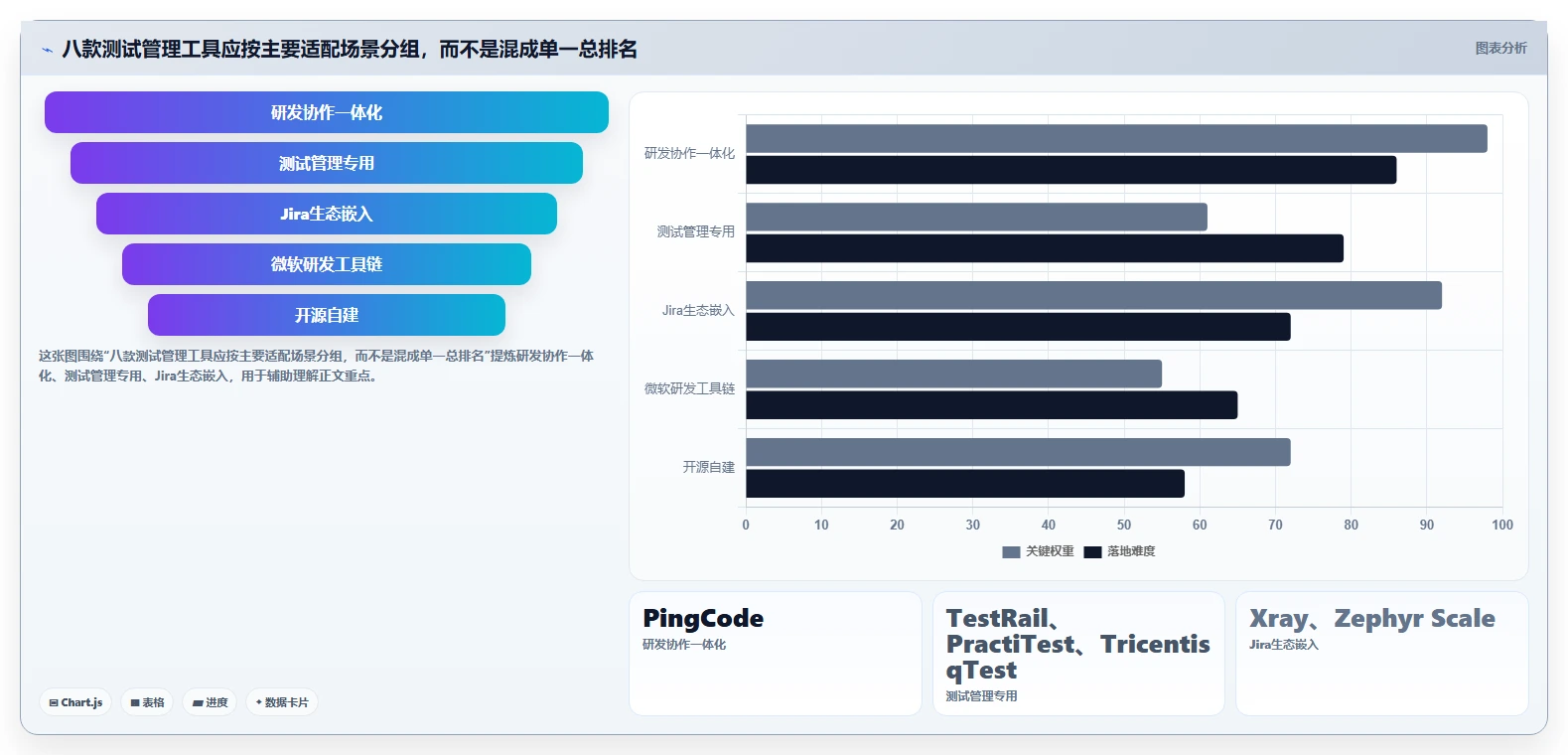This screenshot has width=1568, height=755.
Task: Click the 开源自建 y-axis label
Action: 708,467
